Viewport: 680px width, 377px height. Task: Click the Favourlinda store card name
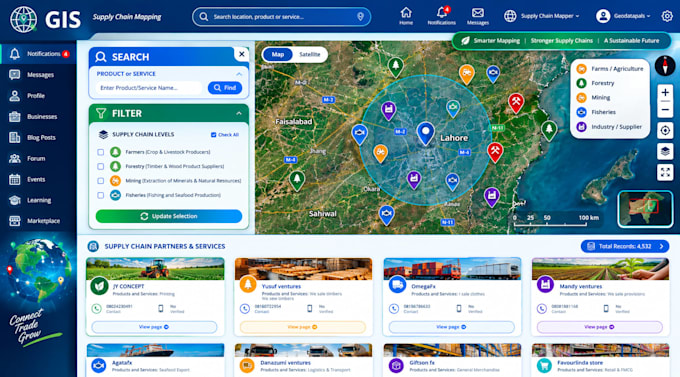580,363
